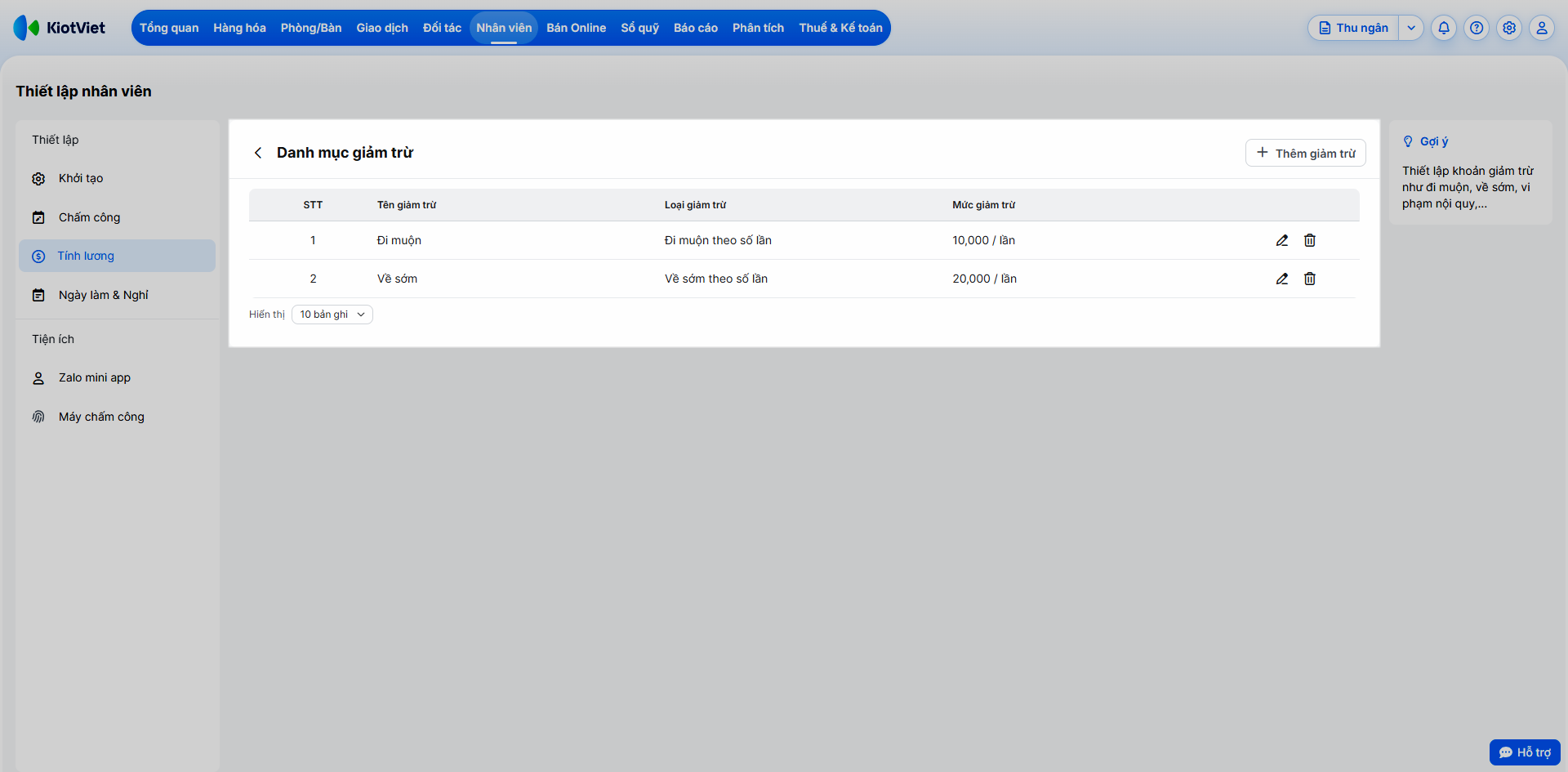Delete the Về sớm deduction
The image size is (1568, 772).
tap(1310, 279)
